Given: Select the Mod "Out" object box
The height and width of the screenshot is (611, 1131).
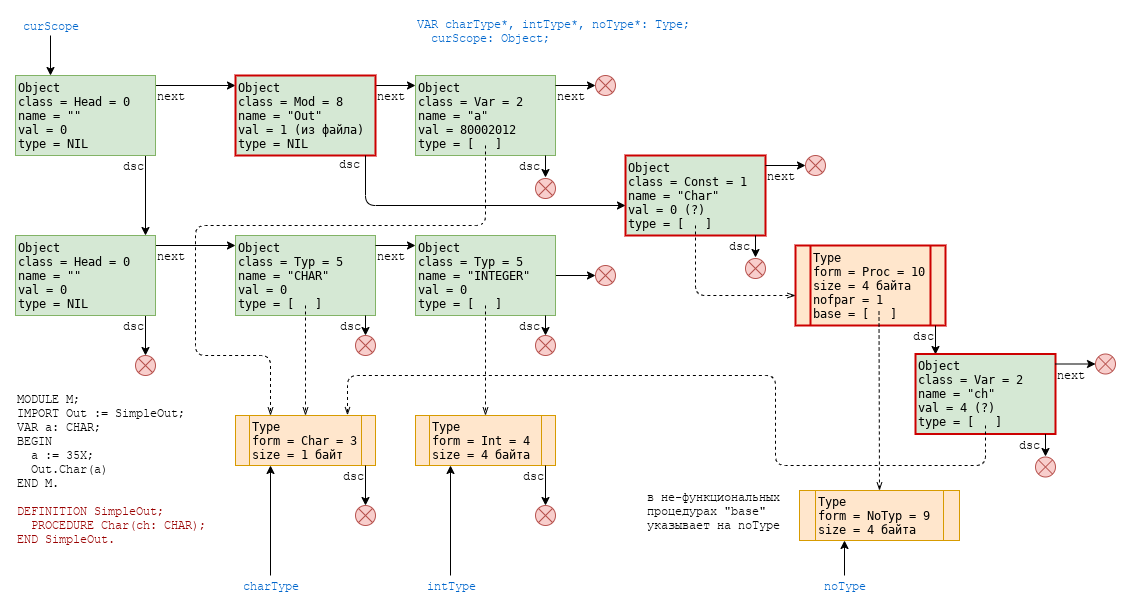Looking at the screenshot, I should (305, 115).
